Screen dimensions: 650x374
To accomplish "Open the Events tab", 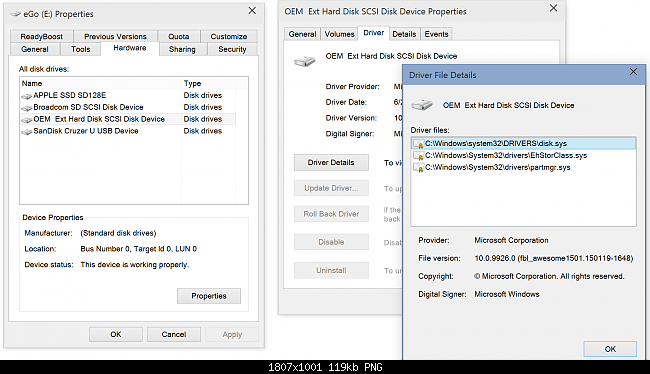I will click(x=436, y=34).
